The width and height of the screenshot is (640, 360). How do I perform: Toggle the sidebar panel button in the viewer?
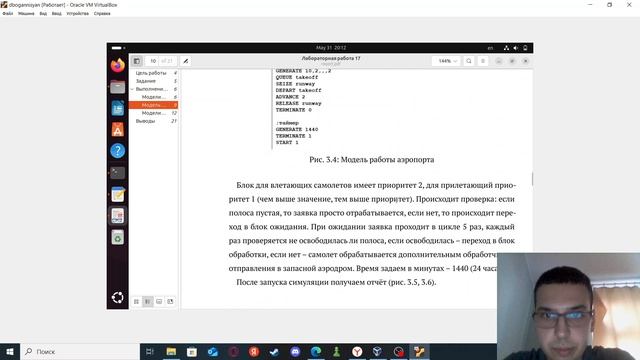point(137,61)
